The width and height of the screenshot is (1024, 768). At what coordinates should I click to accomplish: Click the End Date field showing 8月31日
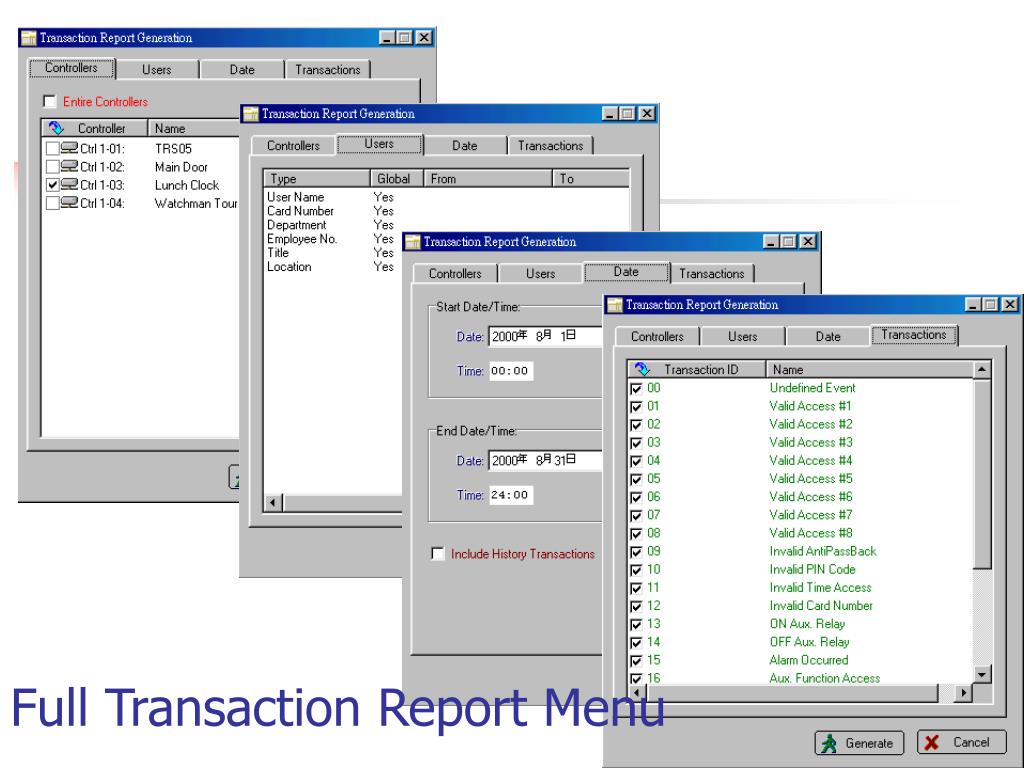(x=545, y=460)
